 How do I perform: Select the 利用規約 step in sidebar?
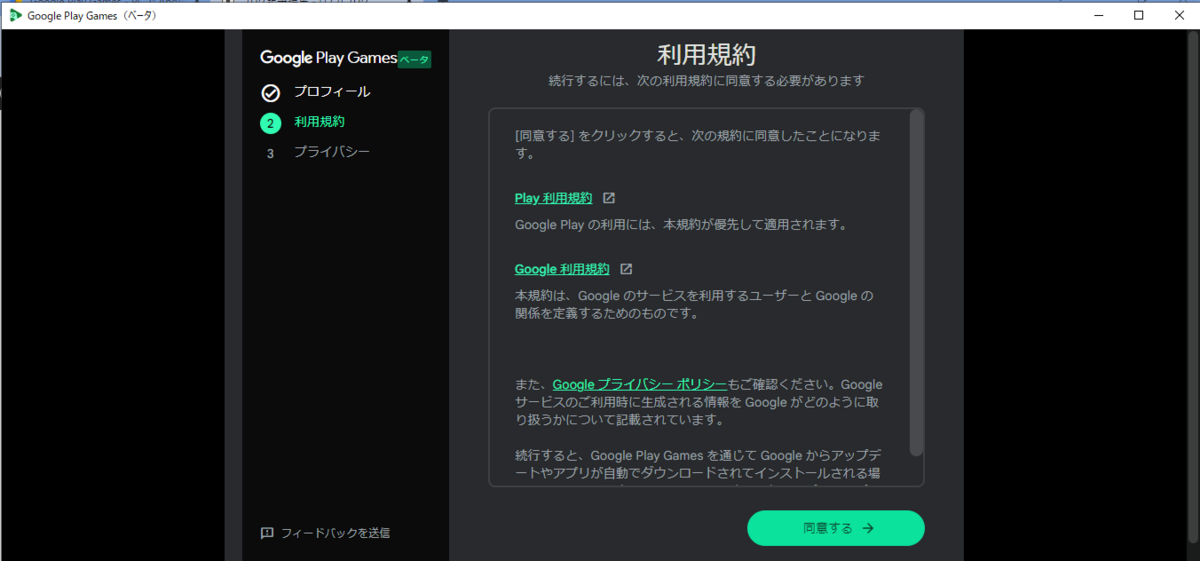click(x=319, y=122)
